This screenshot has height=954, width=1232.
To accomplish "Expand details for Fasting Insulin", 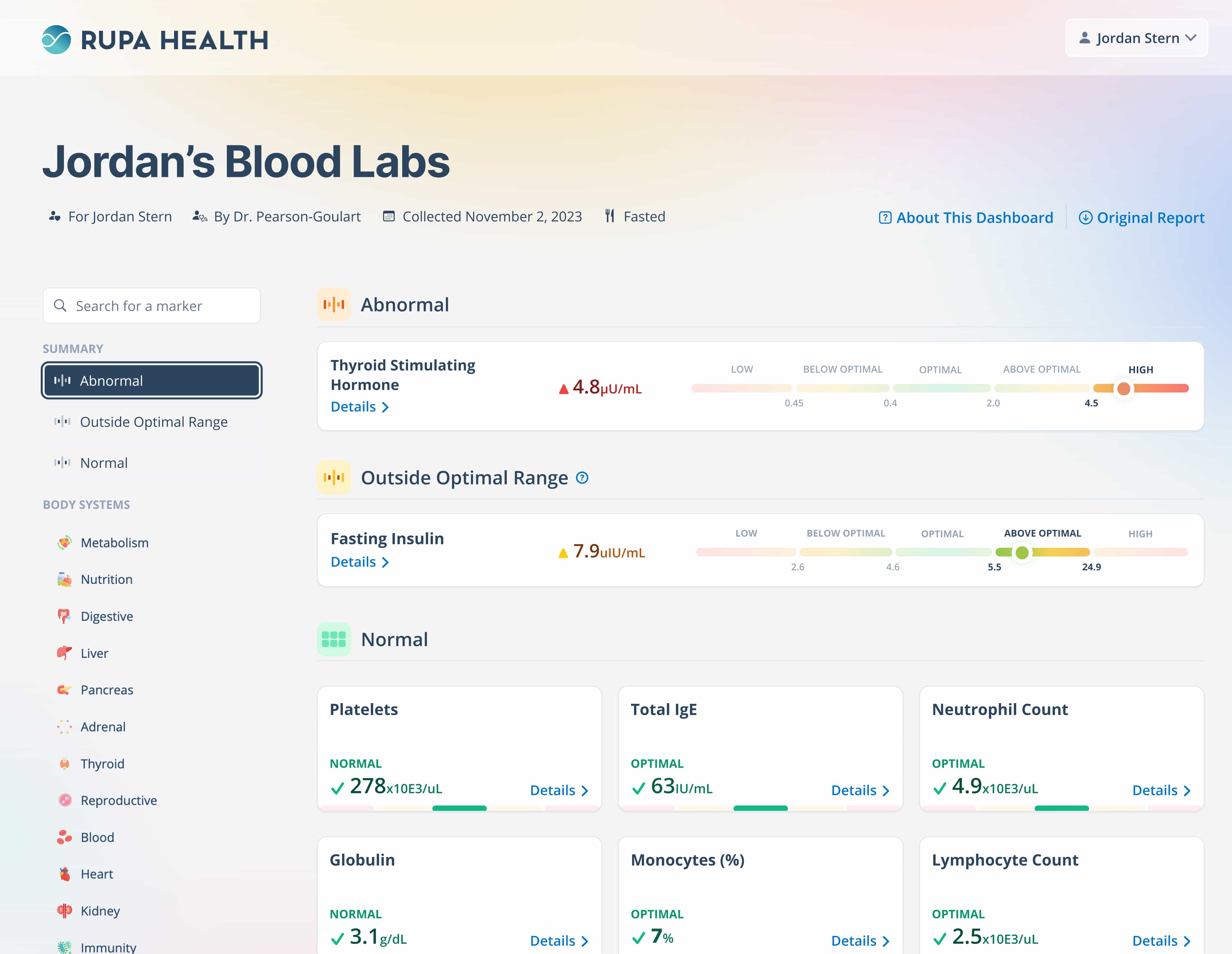I will tap(359, 562).
